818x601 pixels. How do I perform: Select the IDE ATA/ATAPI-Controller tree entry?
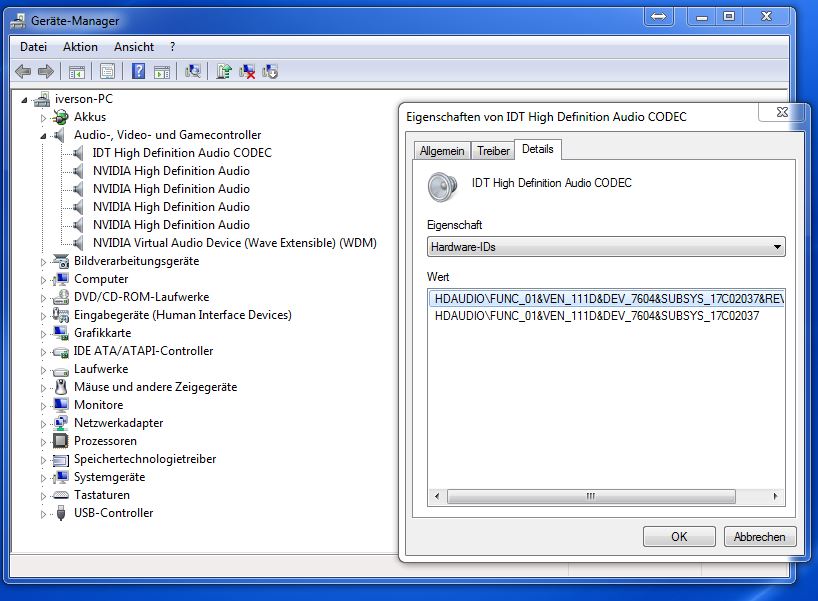pos(143,351)
